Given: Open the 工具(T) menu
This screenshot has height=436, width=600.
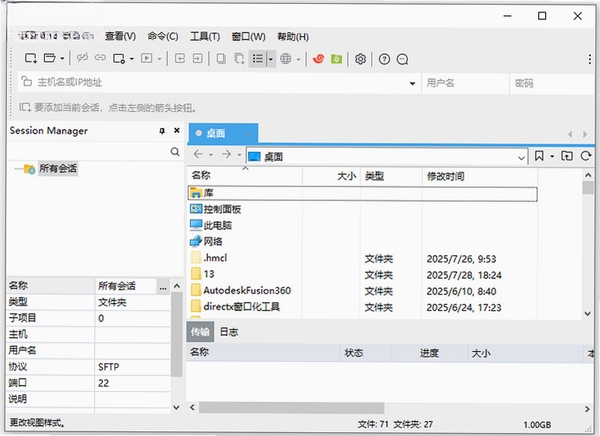Looking at the screenshot, I should [x=205, y=36].
